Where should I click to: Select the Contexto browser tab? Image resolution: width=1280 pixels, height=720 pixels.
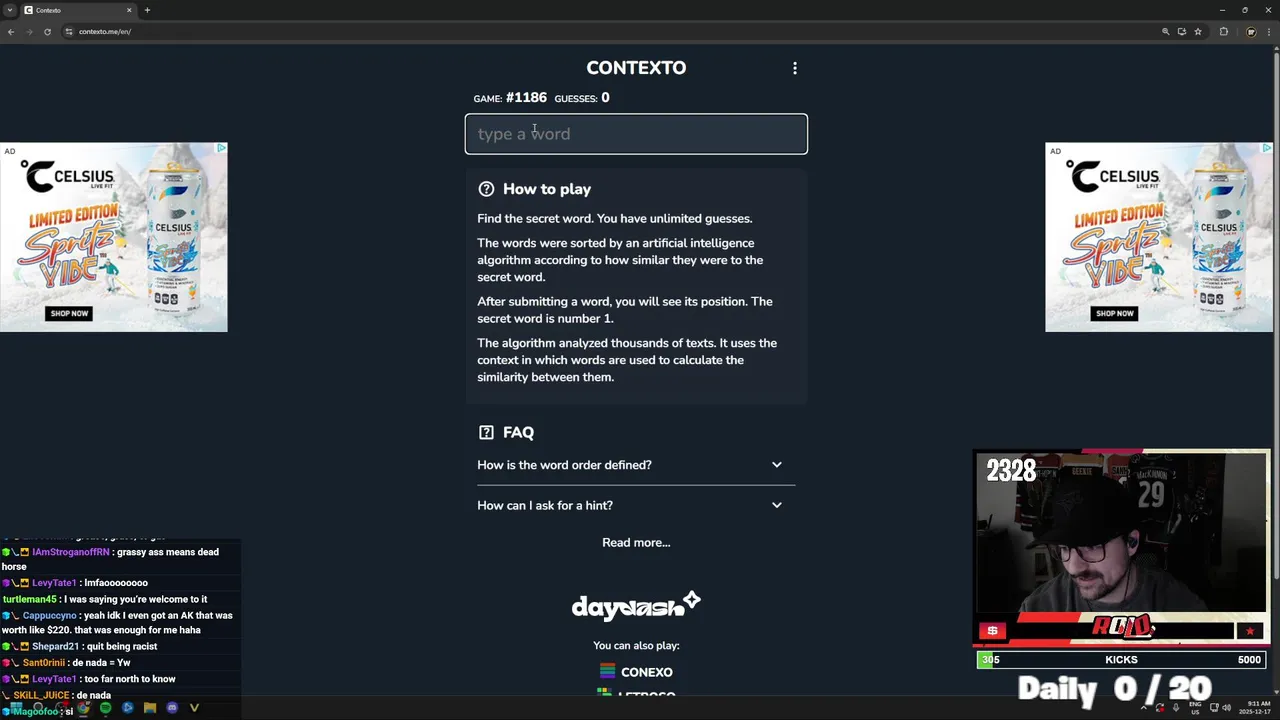click(77, 10)
